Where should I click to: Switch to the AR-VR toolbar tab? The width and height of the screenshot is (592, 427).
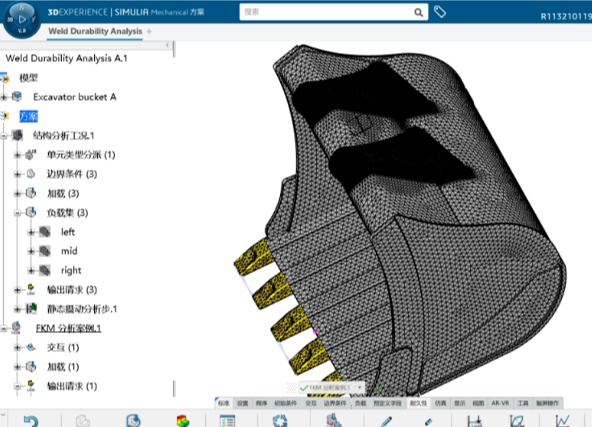point(500,403)
